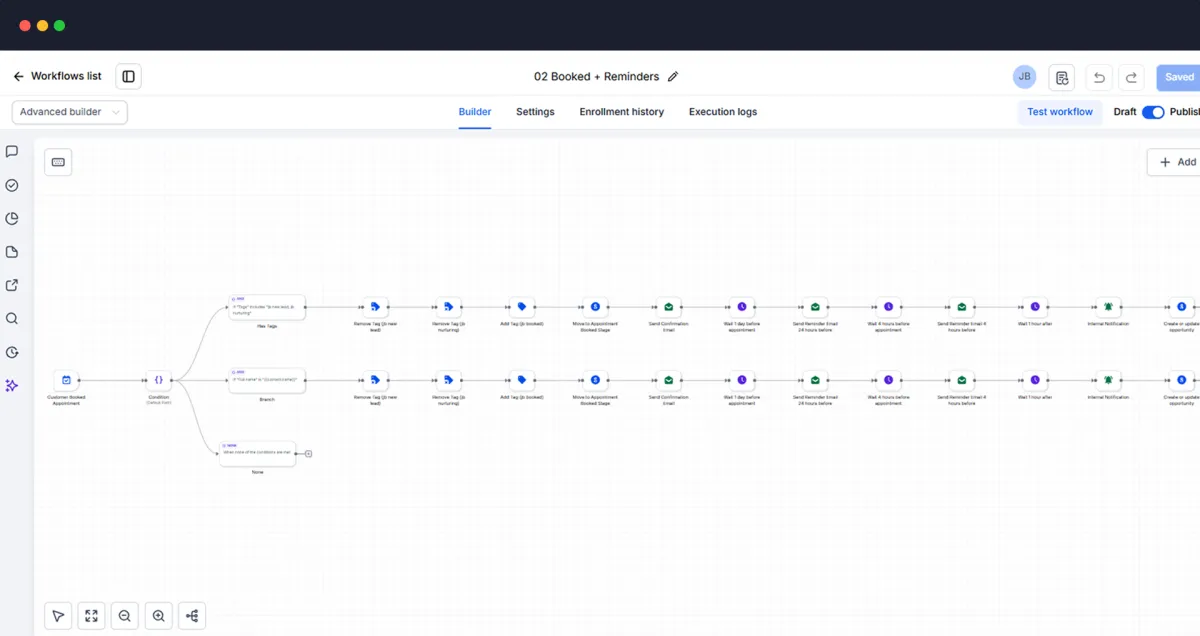This screenshot has height=636, width=1200.
Task: Click the auto-layout tree icon in bottom toolbar
Action: pyautogui.click(x=192, y=616)
